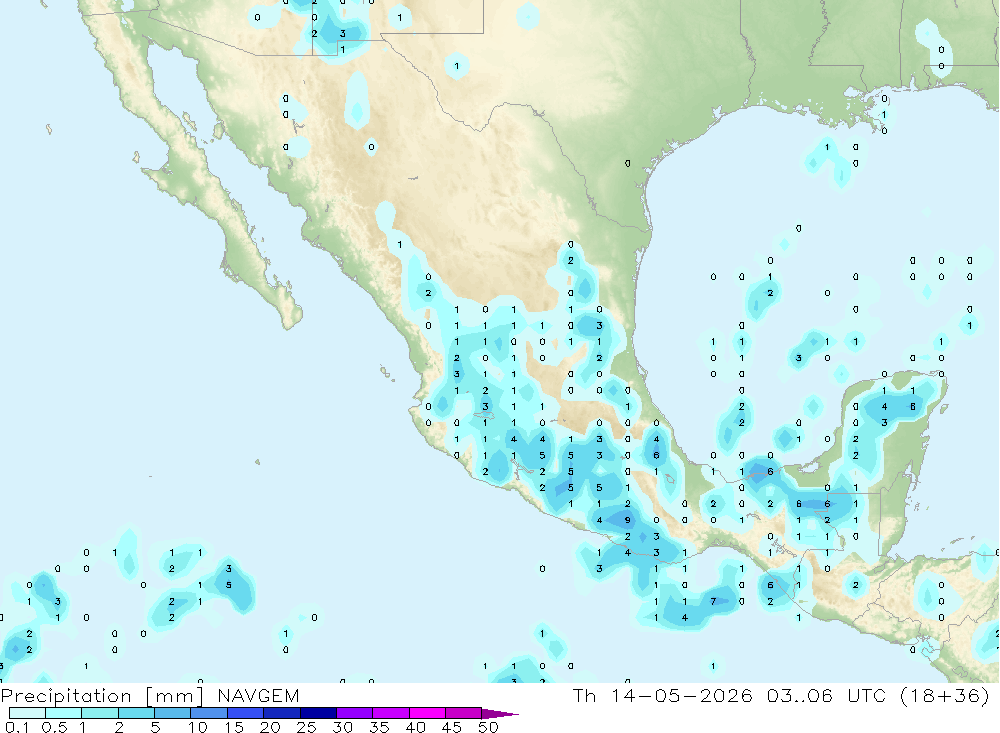Click the '0.5' legend scale label
Image resolution: width=1000 pixels, height=733 pixels.
54,727
